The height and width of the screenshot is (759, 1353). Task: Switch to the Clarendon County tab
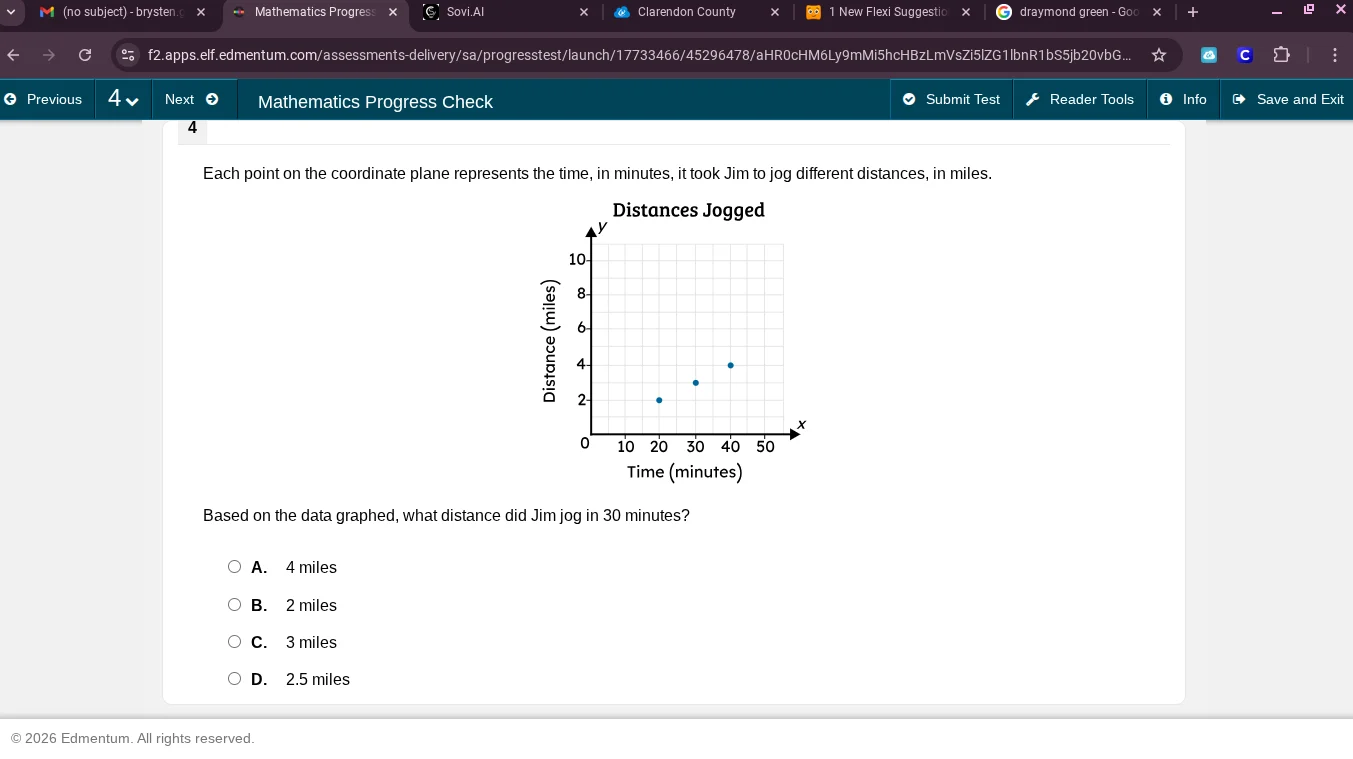point(688,12)
